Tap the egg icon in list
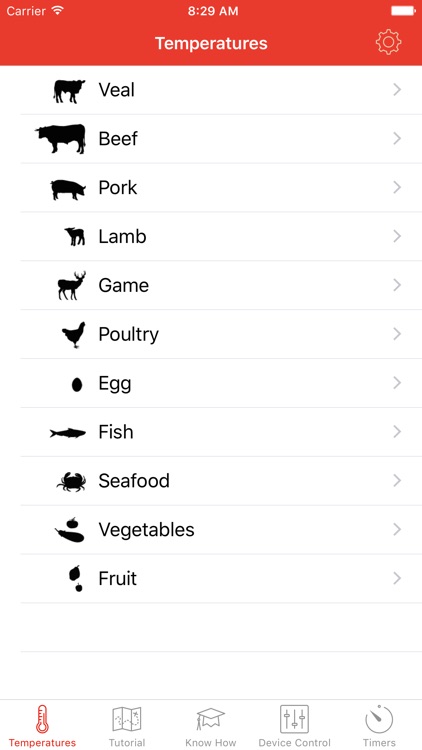Image resolution: width=422 pixels, height=750 pixels. 77,385
